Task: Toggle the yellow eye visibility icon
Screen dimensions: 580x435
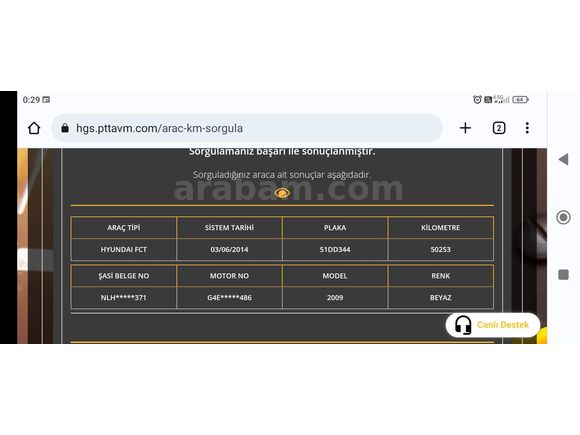Action: point(282,193)
